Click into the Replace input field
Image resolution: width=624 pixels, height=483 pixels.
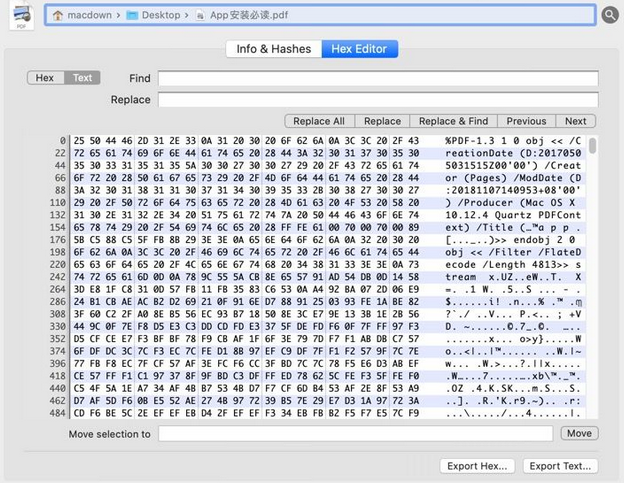click(378, 99)
